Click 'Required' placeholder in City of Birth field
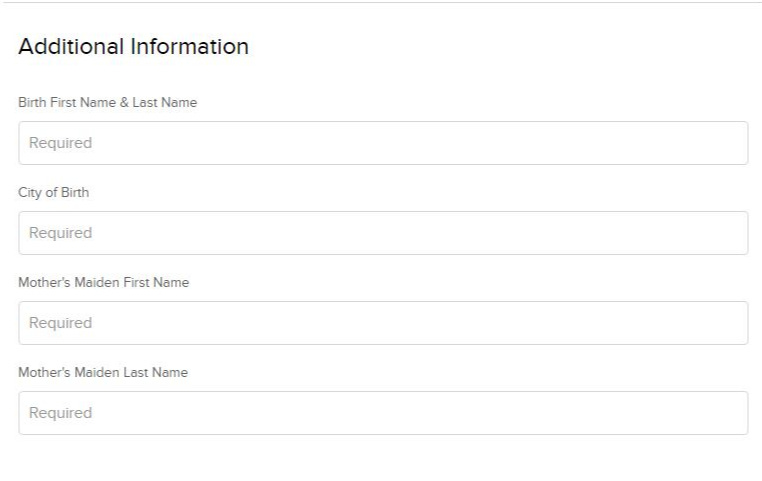This screenshot has width=762, height=481. click(60, 233)
